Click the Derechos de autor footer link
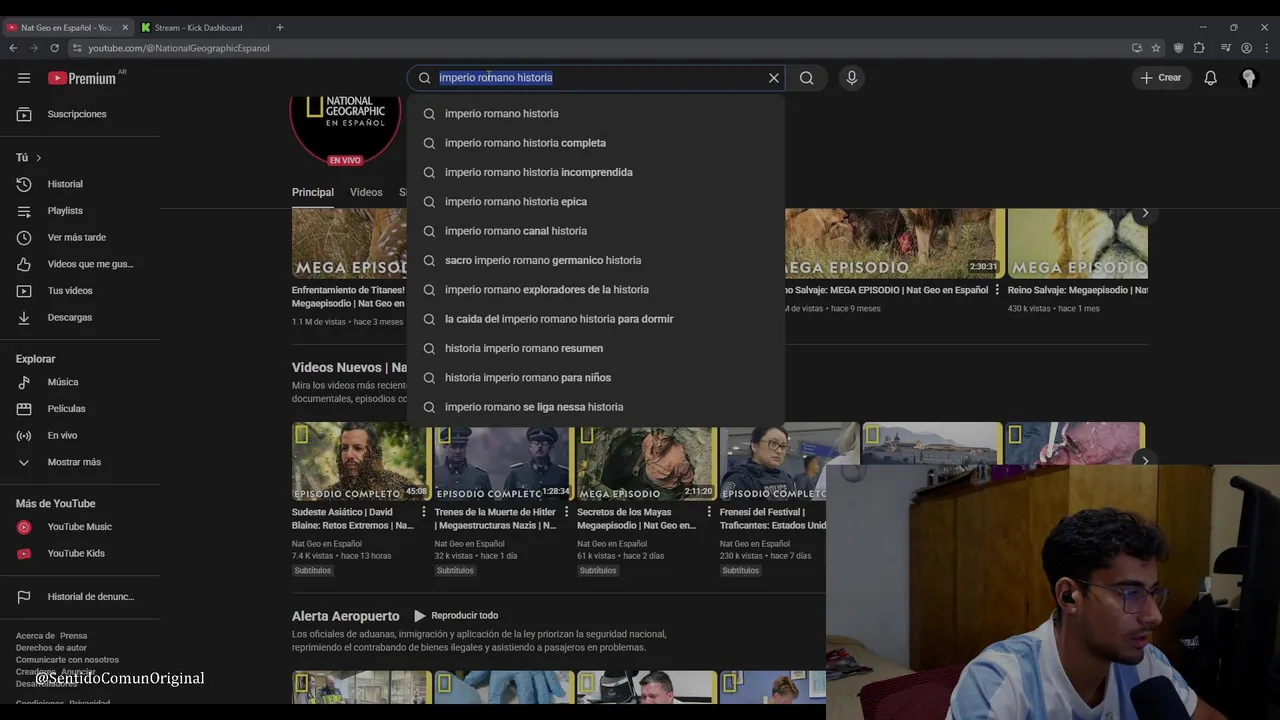 point(51,648)
